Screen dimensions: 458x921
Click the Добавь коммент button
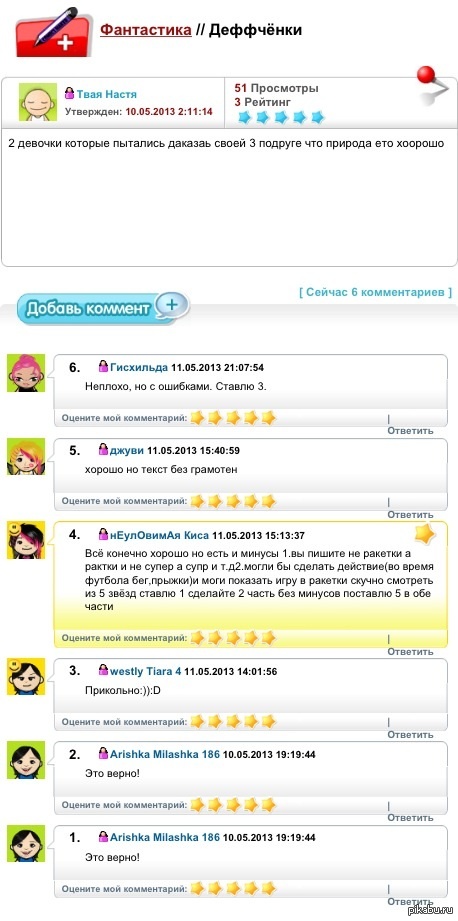[103, 308]
